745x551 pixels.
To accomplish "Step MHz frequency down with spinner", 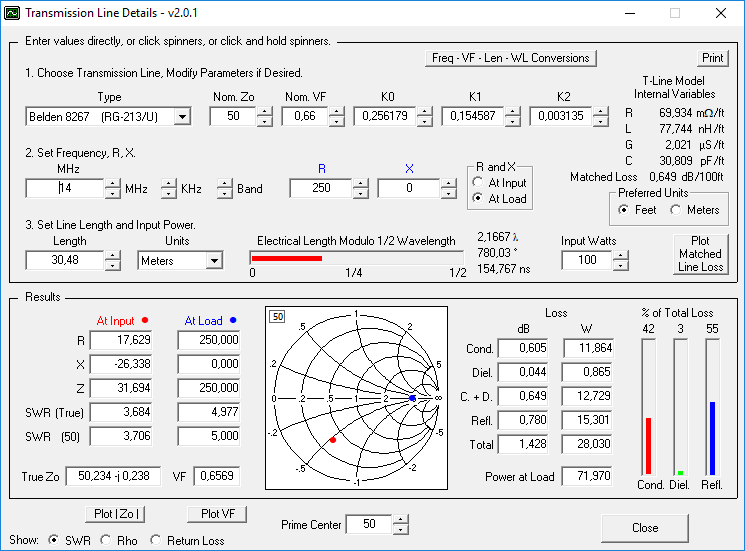I will (x=113, y=193).
